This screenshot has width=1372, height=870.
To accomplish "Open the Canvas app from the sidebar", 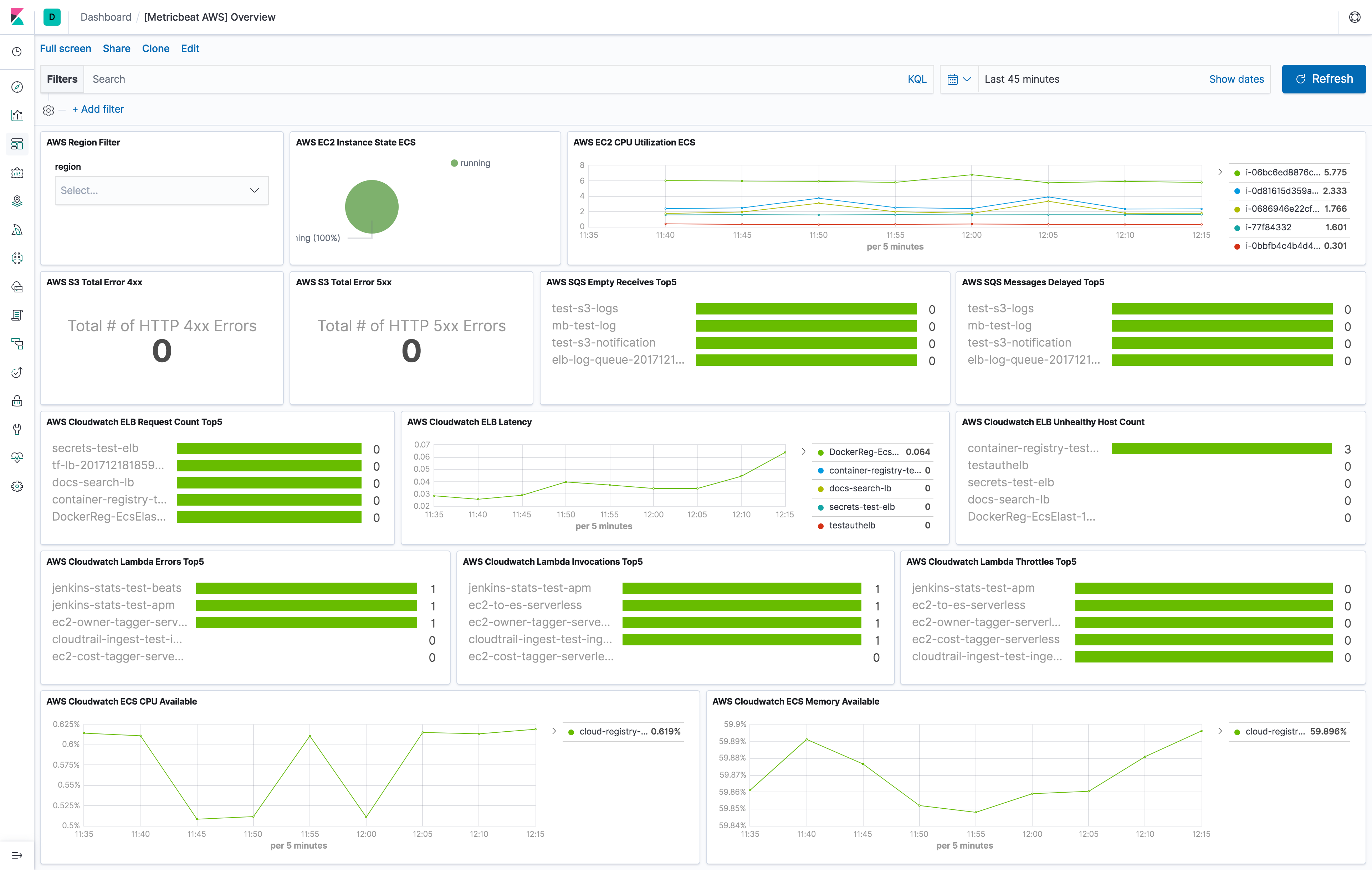I will (17, 173).
